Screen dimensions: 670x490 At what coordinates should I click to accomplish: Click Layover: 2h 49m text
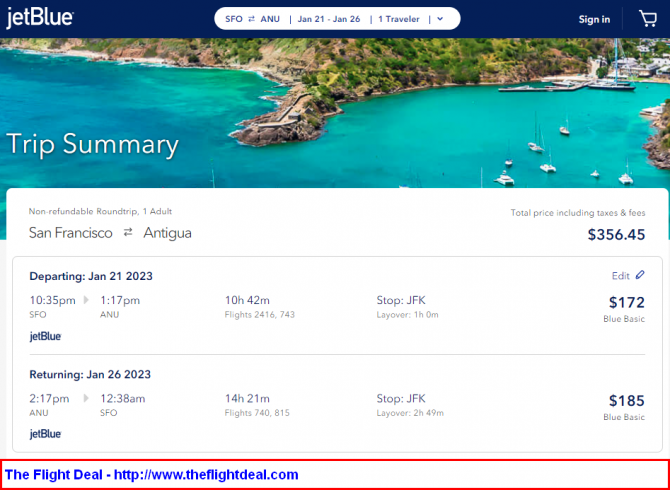(x=410, y=413)
